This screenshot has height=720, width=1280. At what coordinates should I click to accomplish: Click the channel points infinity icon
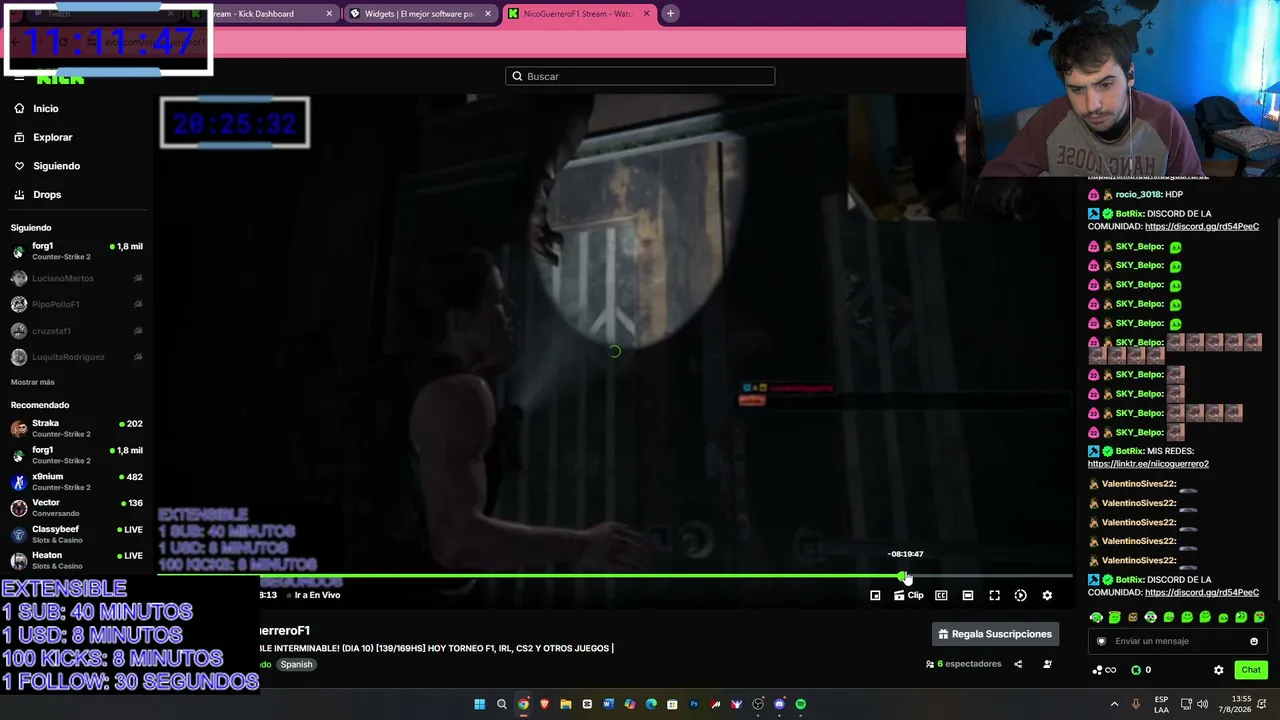pyautogui.click(x=1104, y=670)
